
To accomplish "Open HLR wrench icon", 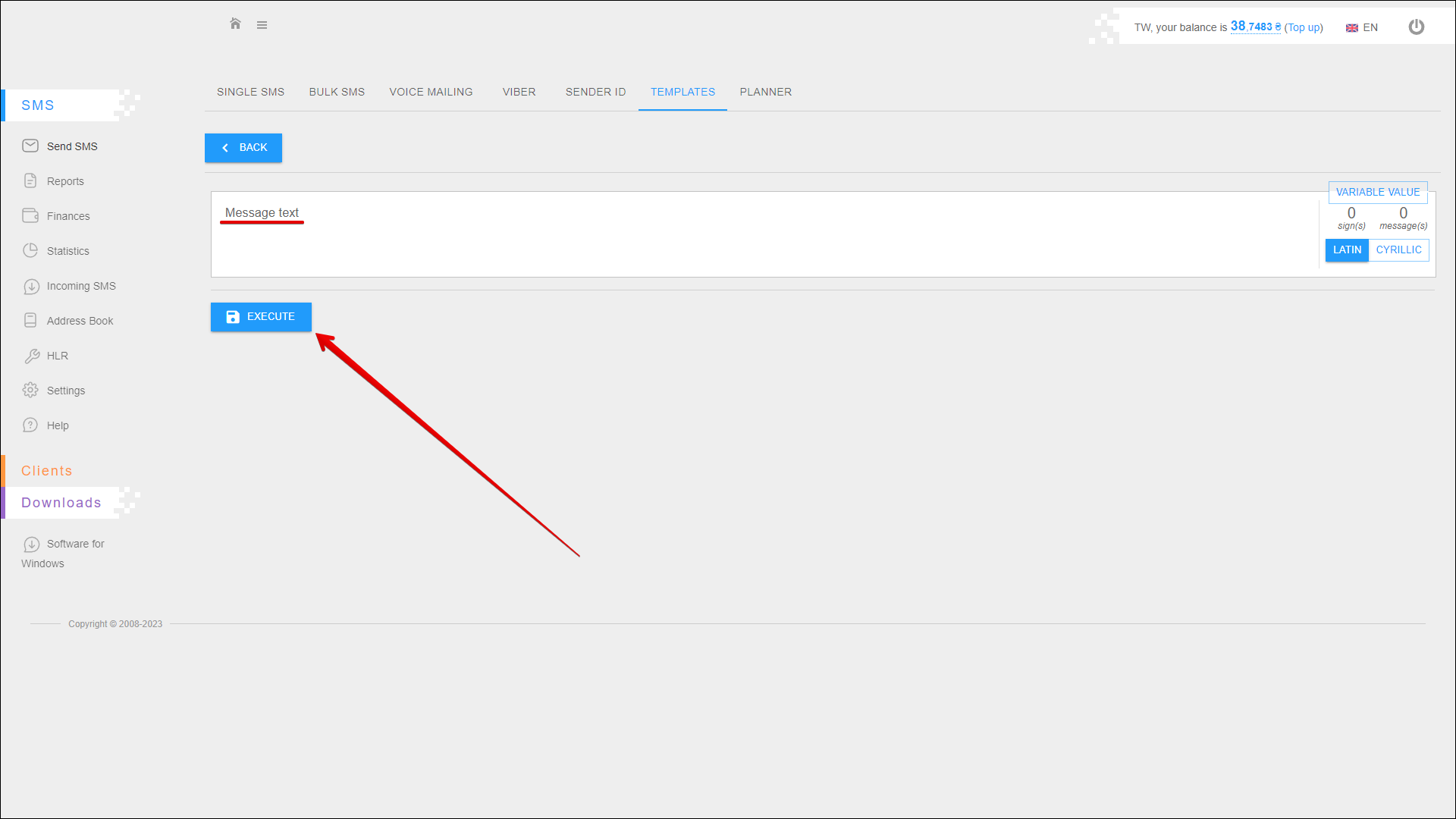I will (x=31, y=356).
